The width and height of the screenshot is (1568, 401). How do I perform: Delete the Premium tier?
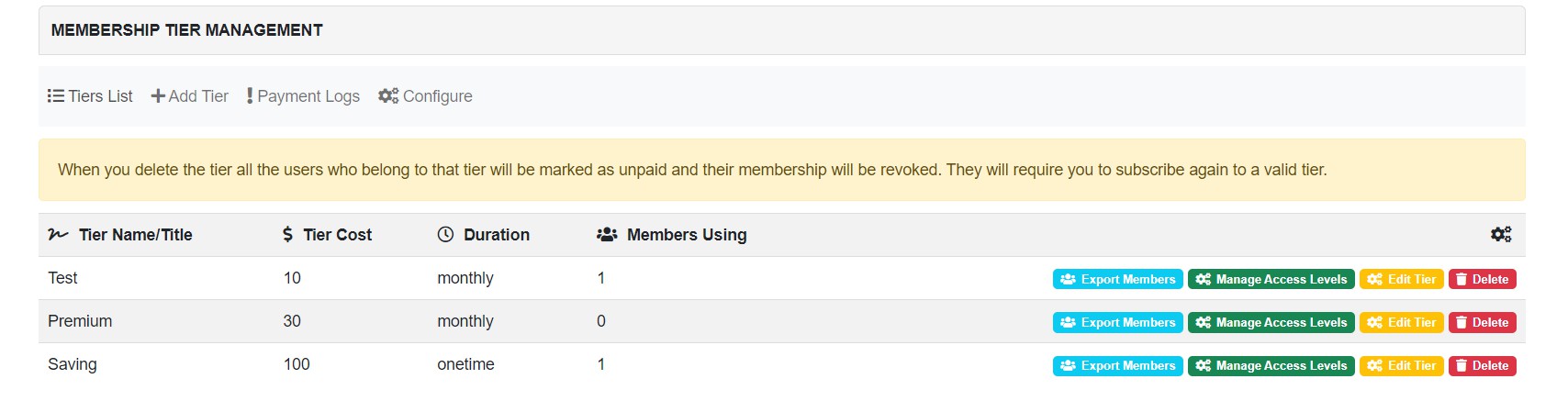click(x=1482, y=322)
